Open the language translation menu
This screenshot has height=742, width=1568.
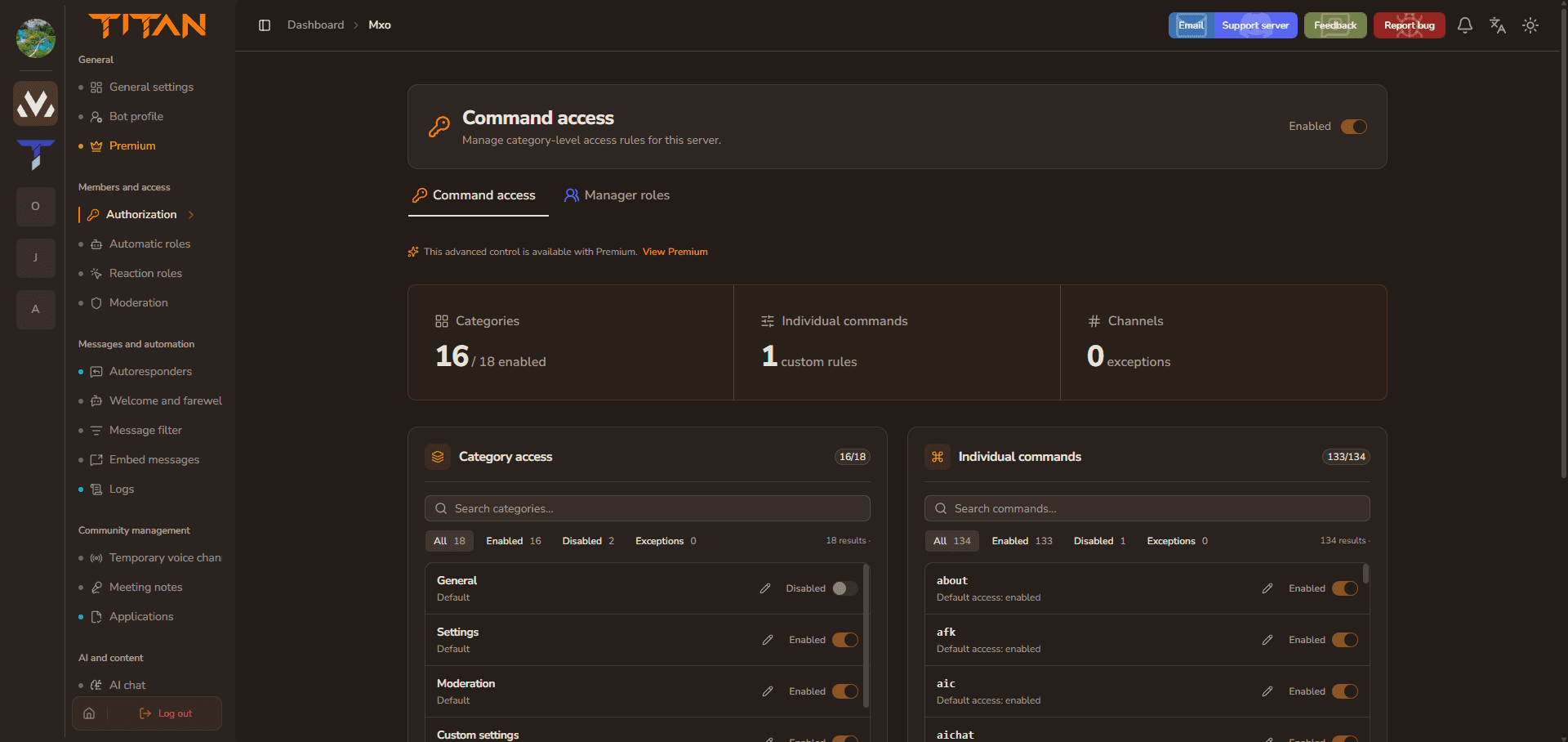(x=1498, y=25)
